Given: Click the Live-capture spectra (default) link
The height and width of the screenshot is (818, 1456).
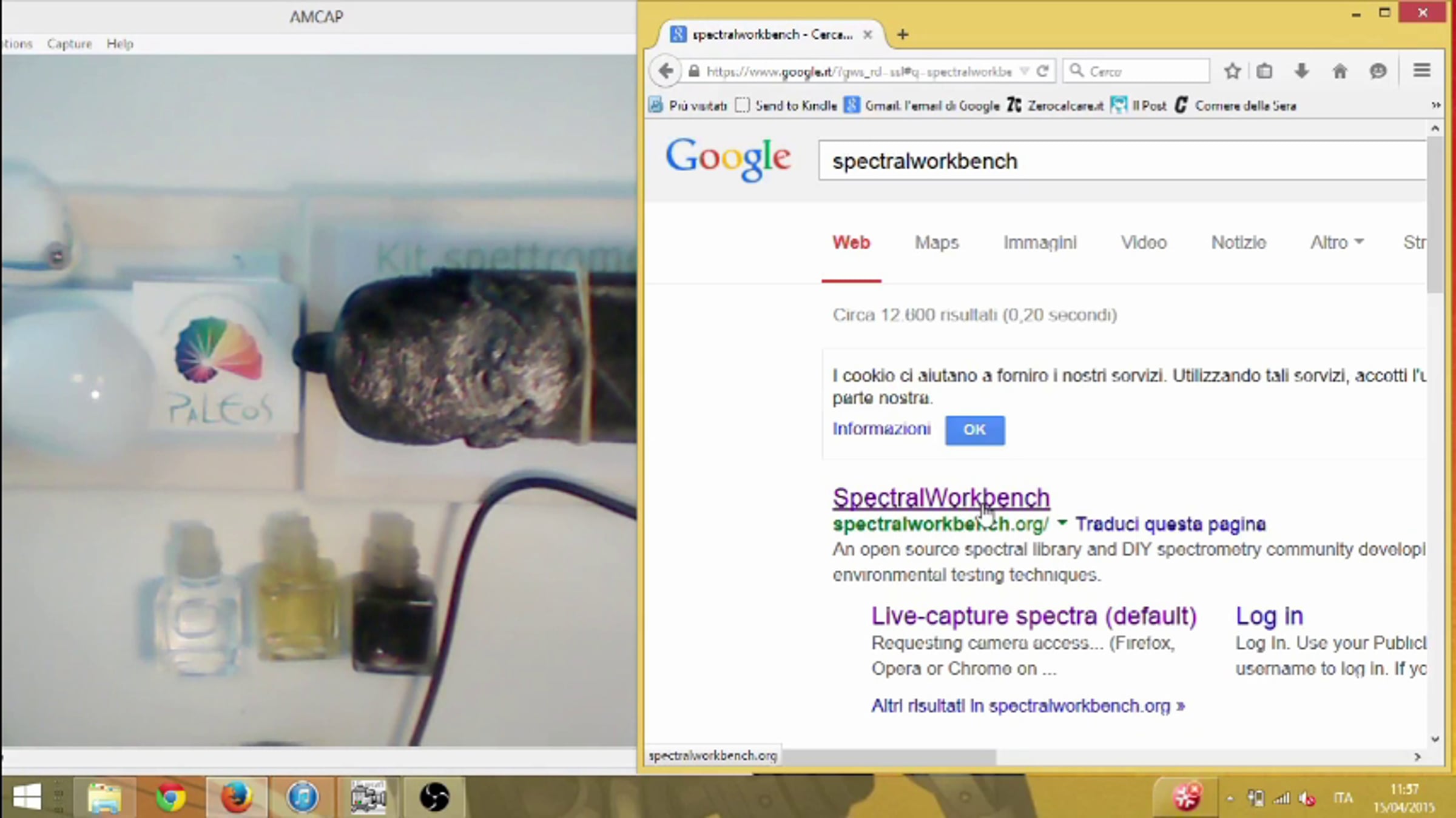Looking at the screenshot, I should click(x=1033, y=616).
